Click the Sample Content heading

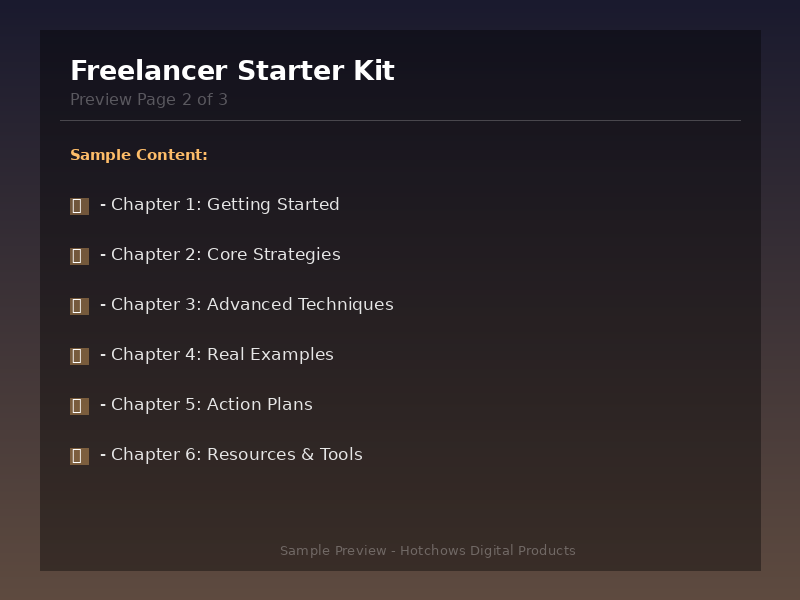click(139, 155)
